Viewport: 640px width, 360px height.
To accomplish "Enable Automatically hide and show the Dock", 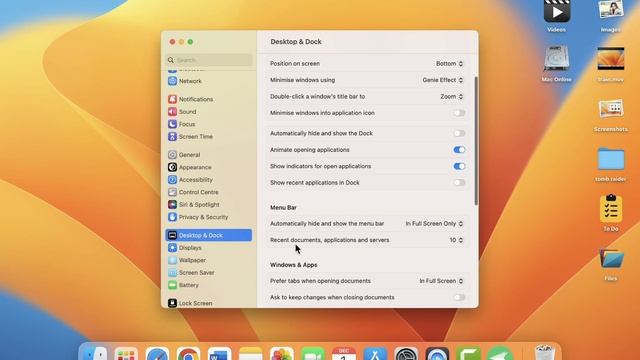I will point(459,133).
